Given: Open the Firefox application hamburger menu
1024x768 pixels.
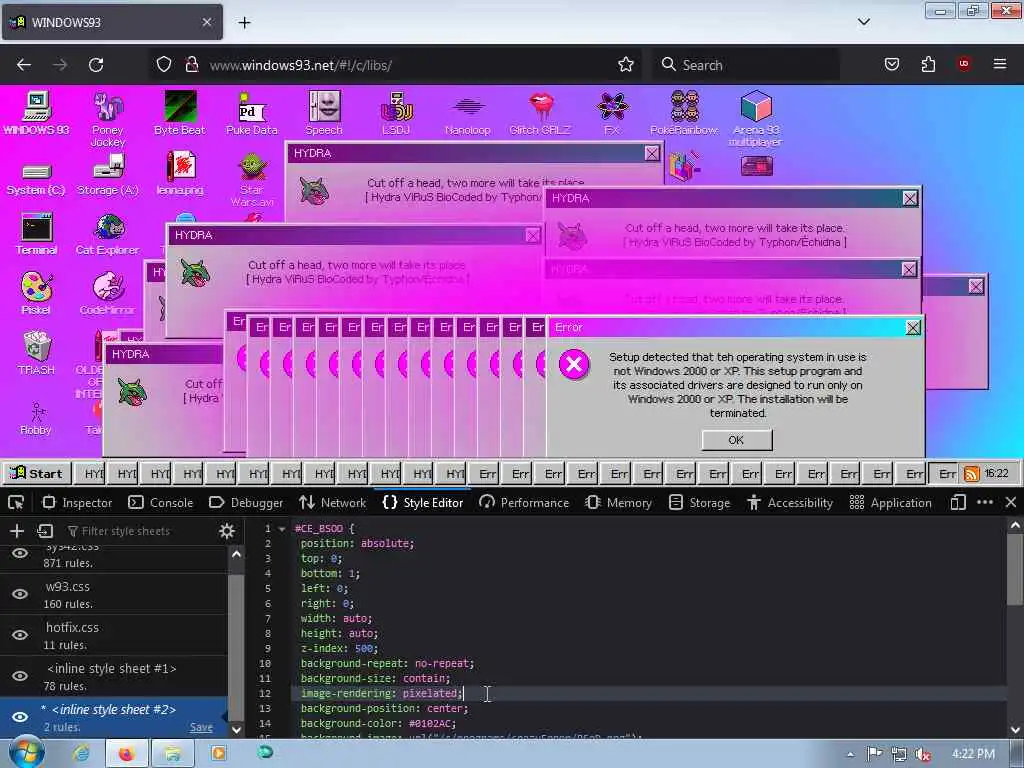Looking at the screenshot, I should [x=999, y=65].
